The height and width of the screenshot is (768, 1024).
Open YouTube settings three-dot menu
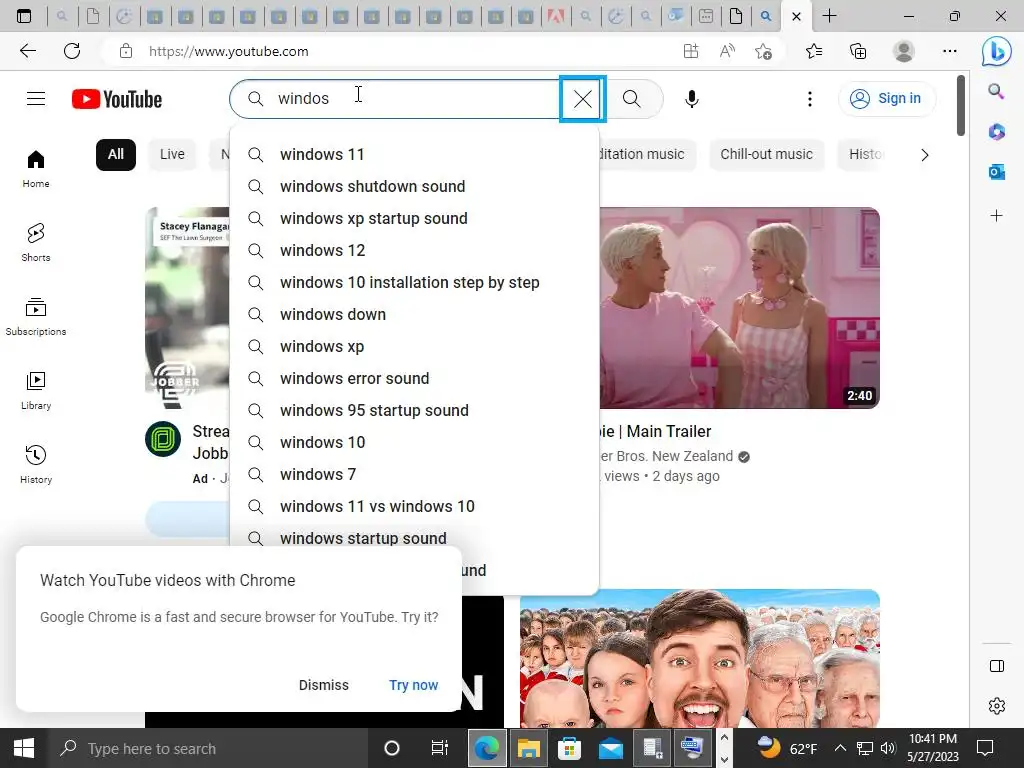point(810,99)
